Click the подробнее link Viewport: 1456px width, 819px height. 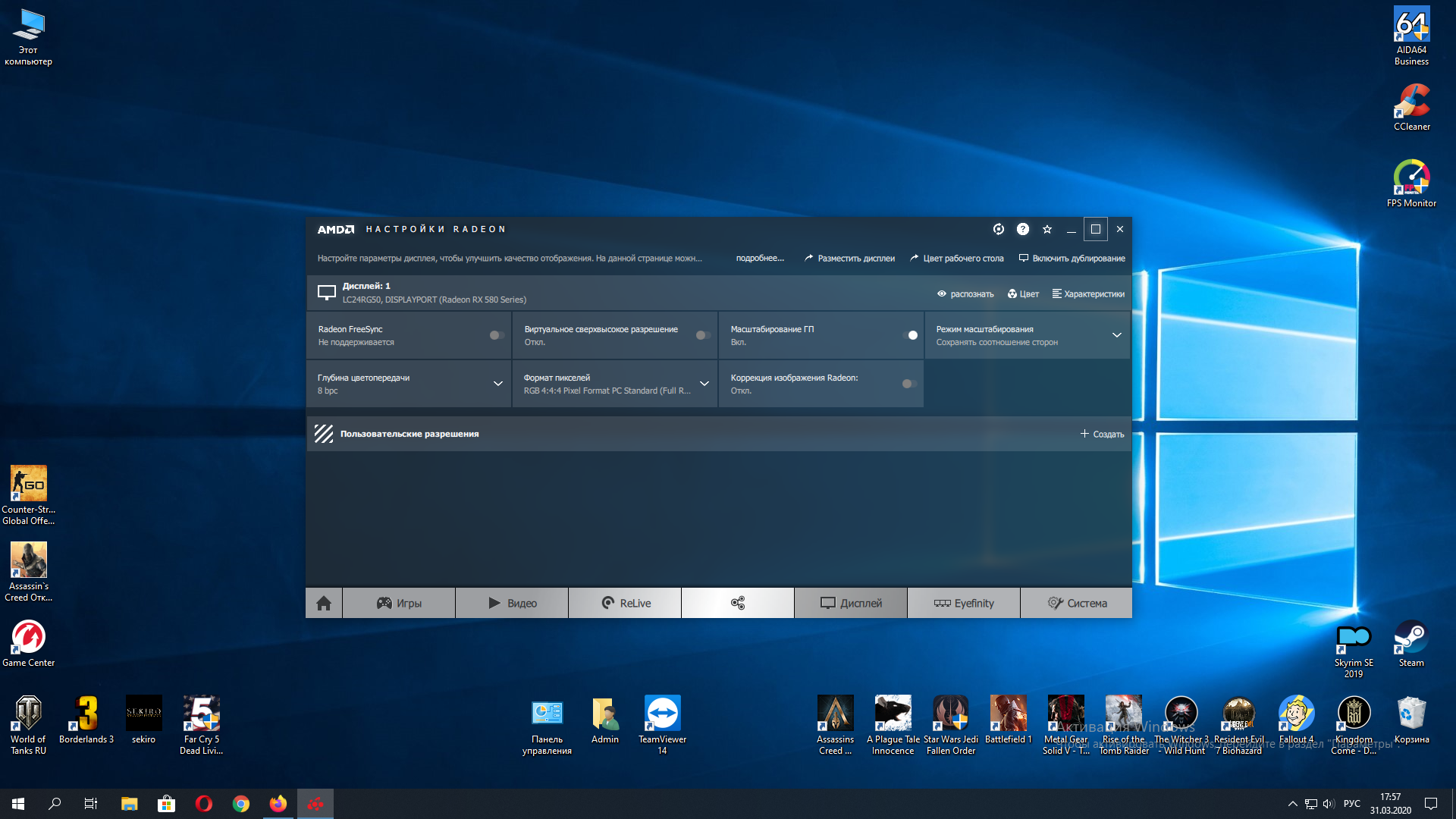click(x=760, y=259)
